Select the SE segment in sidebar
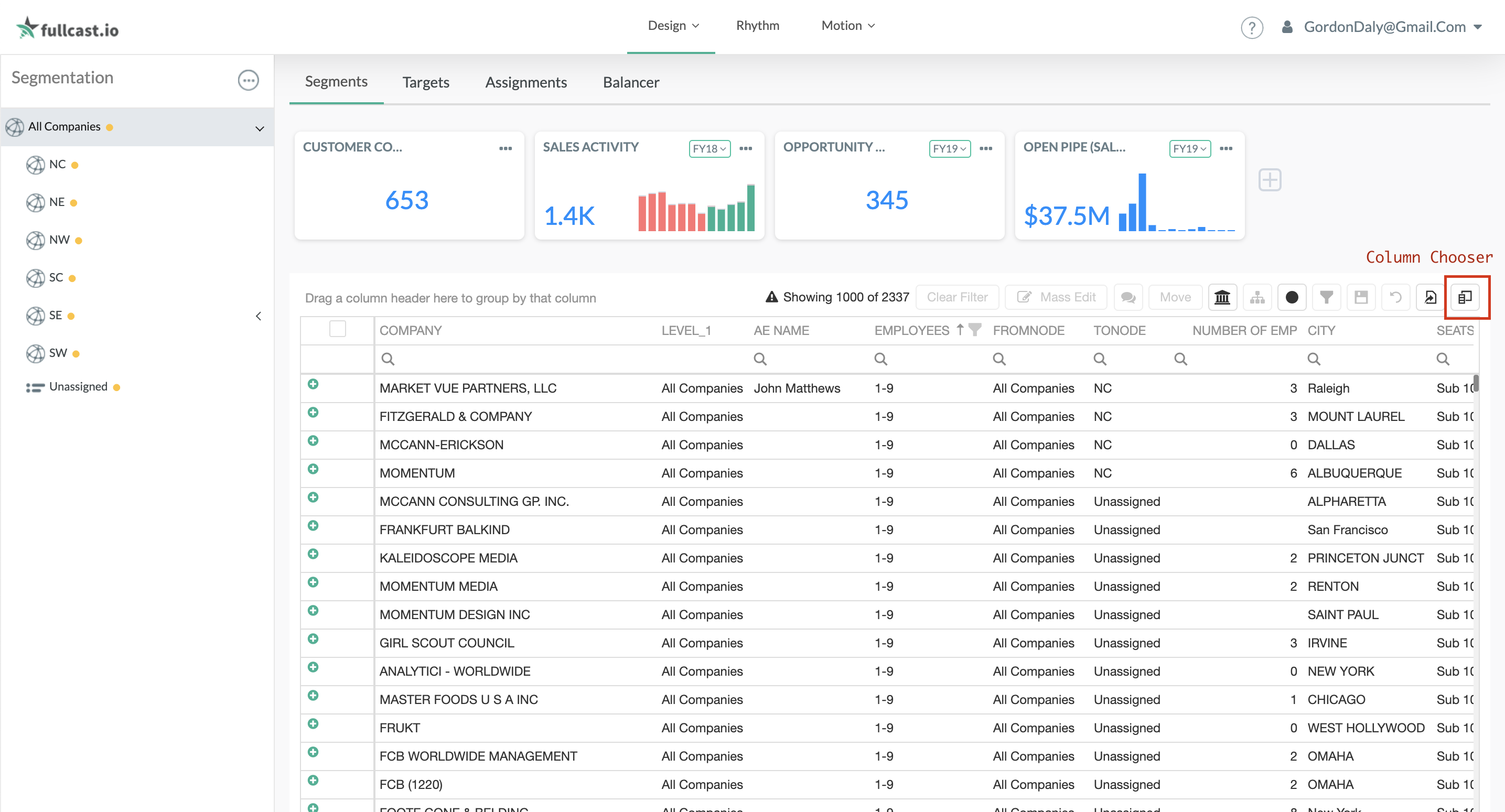This screenshot has width=1505, height=812. [56, 316]
